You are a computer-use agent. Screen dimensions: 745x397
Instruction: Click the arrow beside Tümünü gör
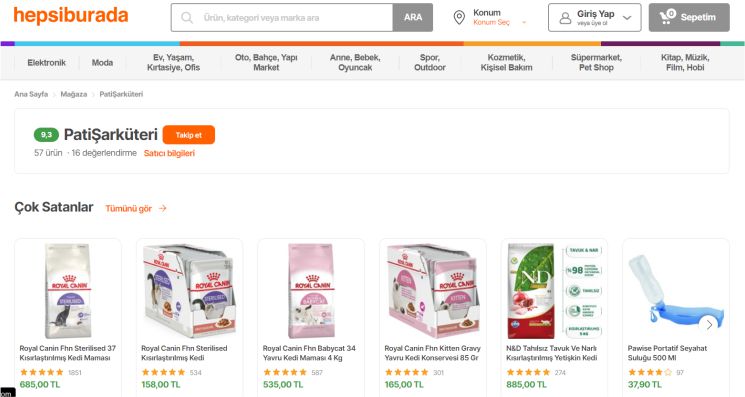pos(162,208)
